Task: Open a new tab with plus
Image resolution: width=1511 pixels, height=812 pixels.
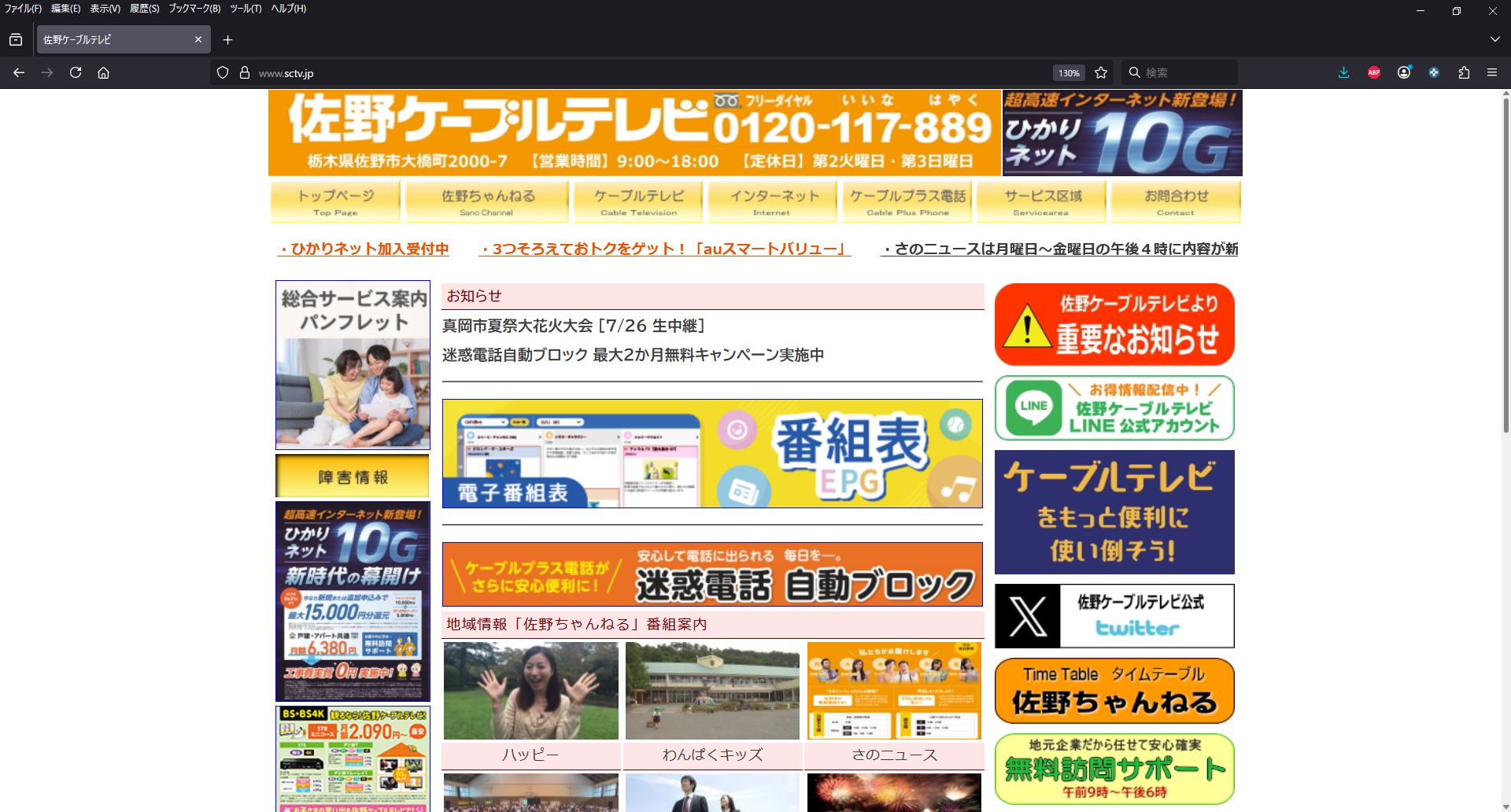Action: (x=227, y=39)
